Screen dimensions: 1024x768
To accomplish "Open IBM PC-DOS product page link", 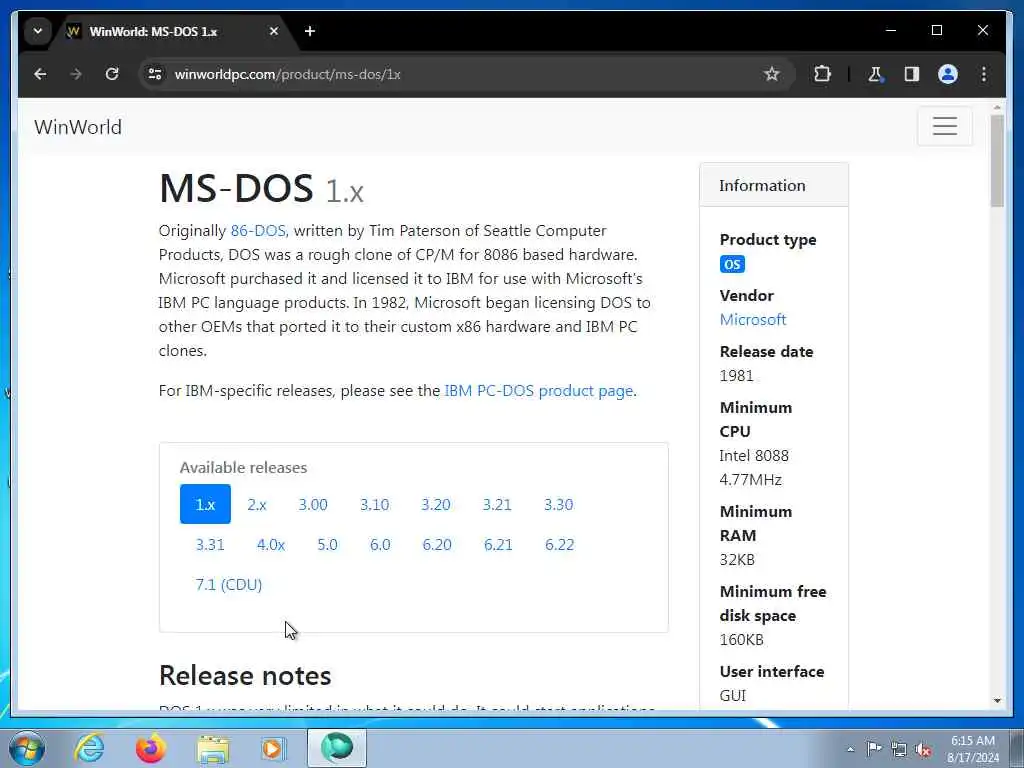I will 539,391.
